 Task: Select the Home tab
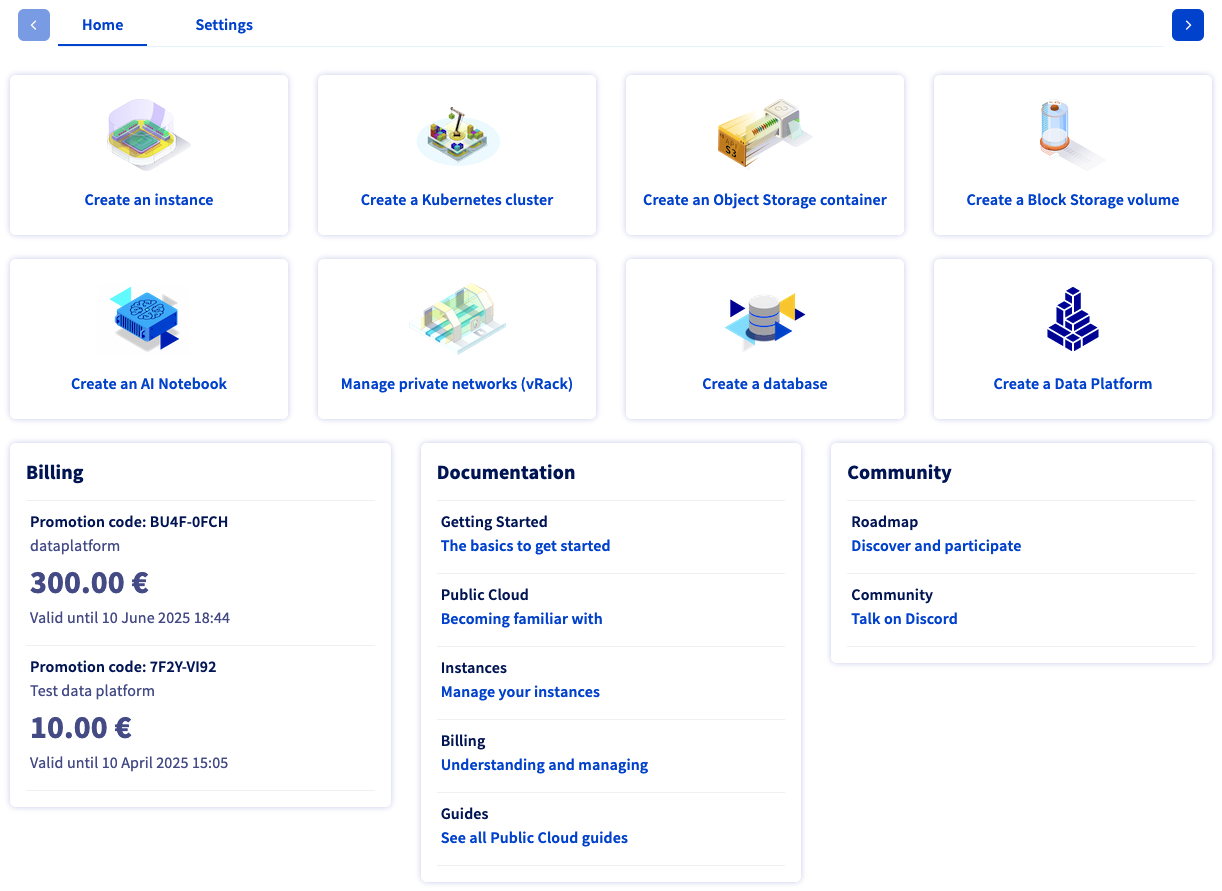tap(102, 25)
